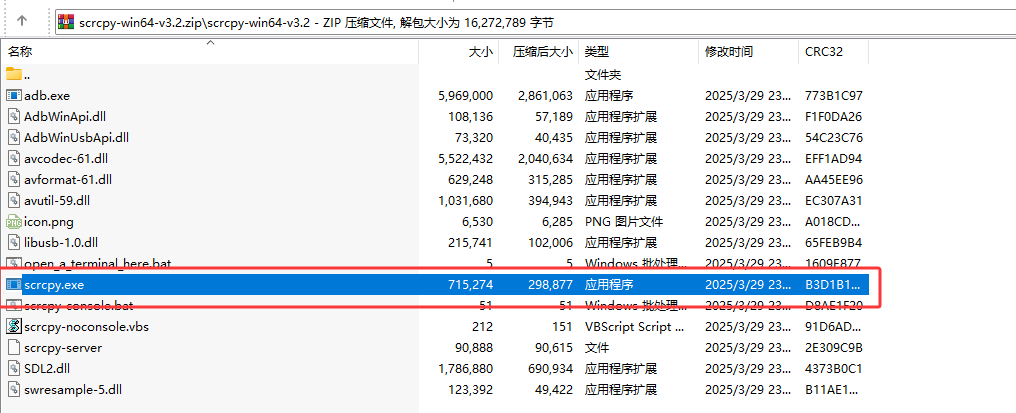Select the avformat-61.dll file icon
Screen dimensions: 1016x413
pos(14,180)
